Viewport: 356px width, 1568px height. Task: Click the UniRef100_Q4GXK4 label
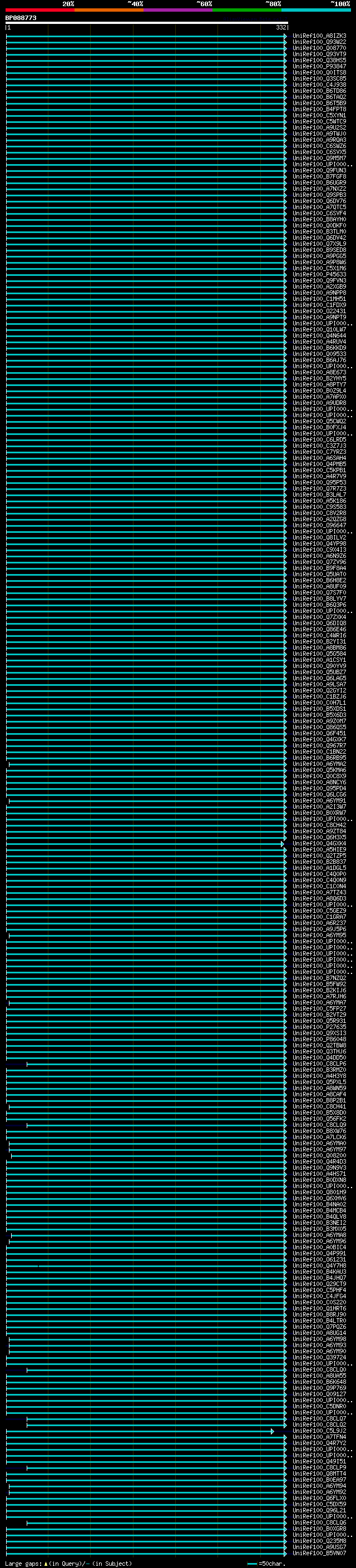[319, 844]
